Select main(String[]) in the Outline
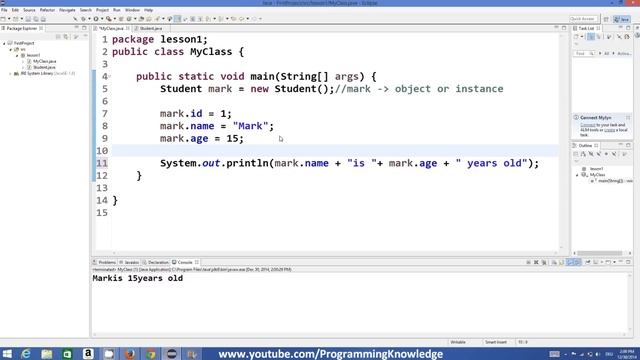The image size is (640, 360). point(611,181)
